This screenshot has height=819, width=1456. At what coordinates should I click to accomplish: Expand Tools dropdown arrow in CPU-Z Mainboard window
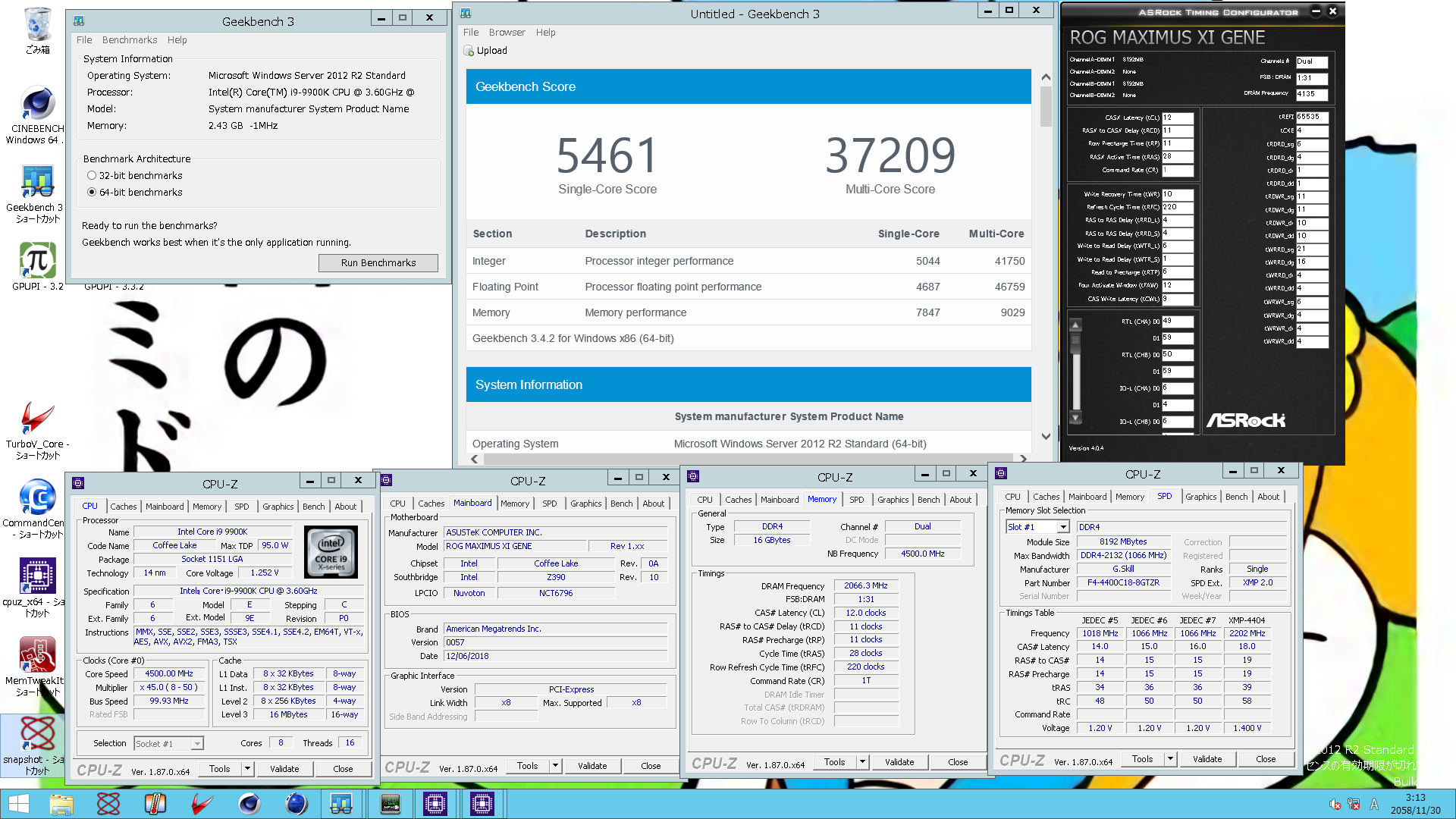tap(555, 766)
